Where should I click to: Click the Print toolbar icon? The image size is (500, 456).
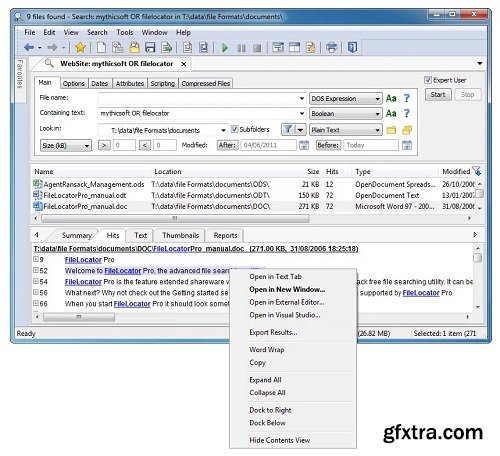point(331,48)
